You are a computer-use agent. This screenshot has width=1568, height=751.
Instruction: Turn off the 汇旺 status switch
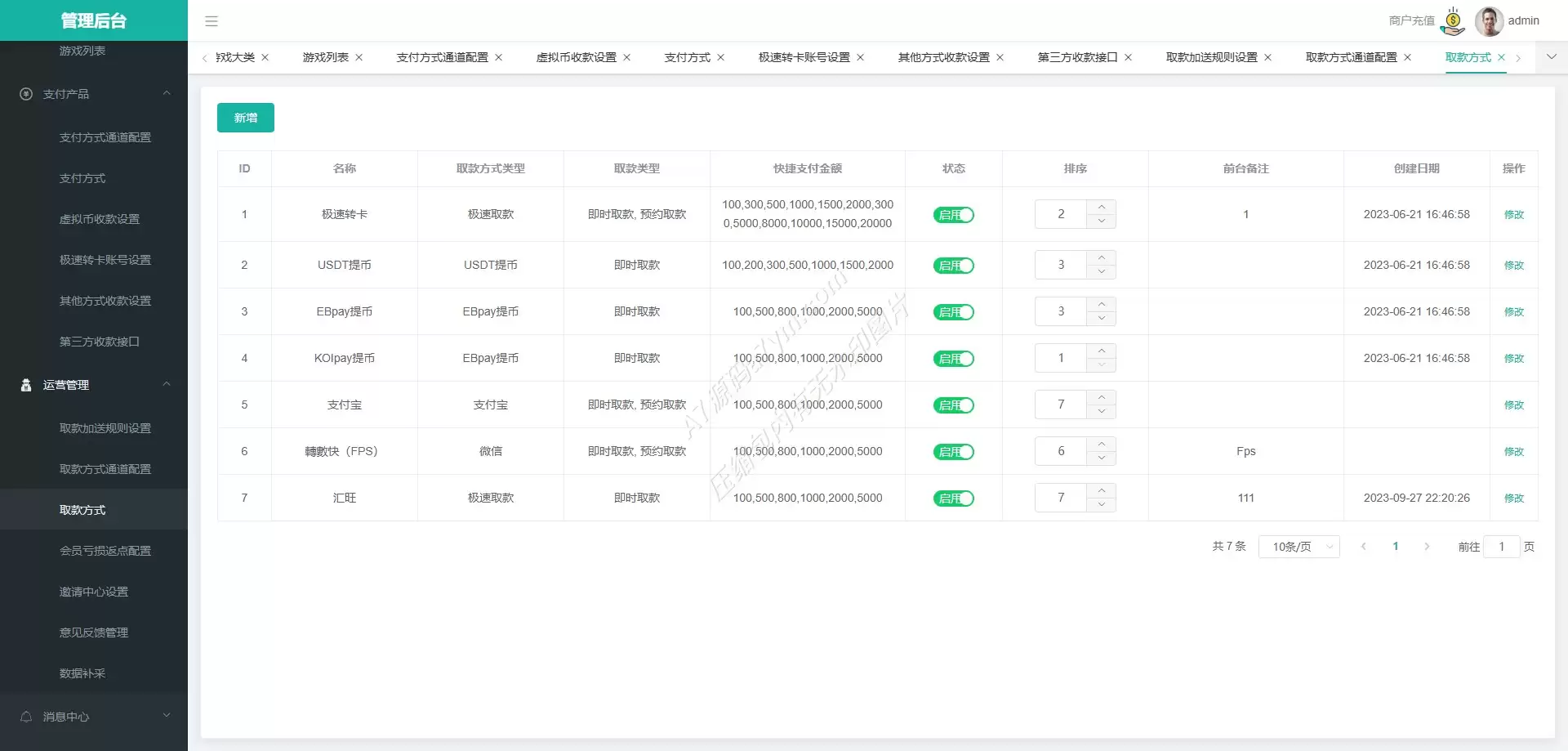coord(953,498)
